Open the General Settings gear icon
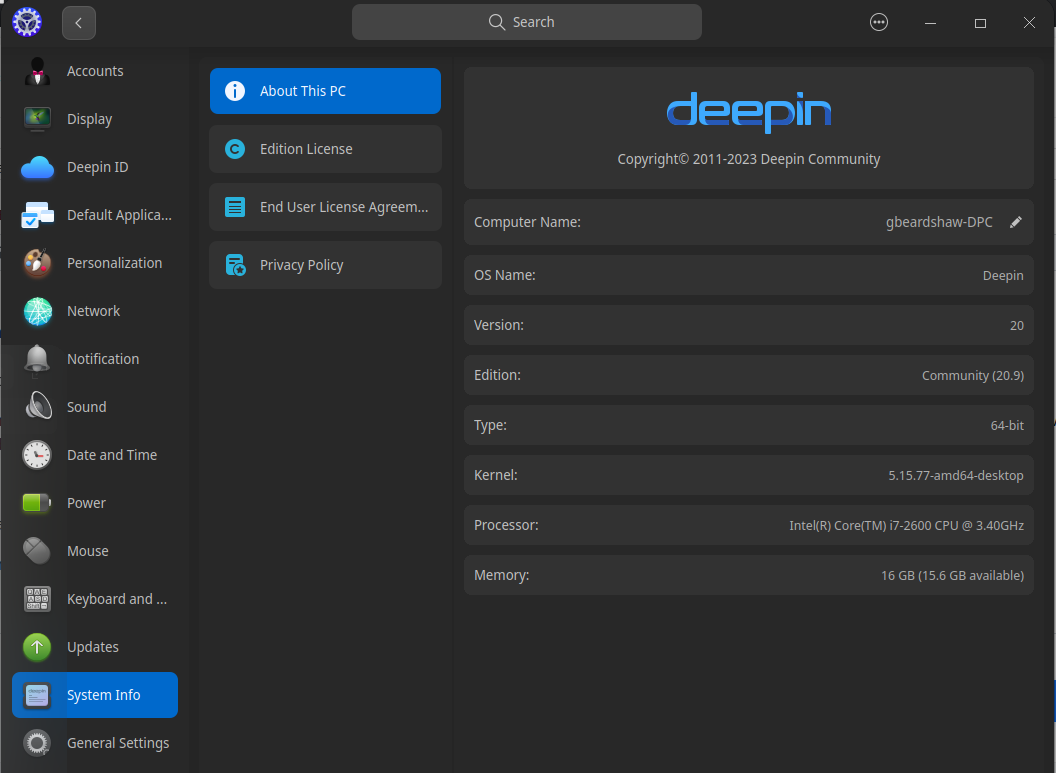Screen dimensions: 1056x773 click(x=38, y=743)
